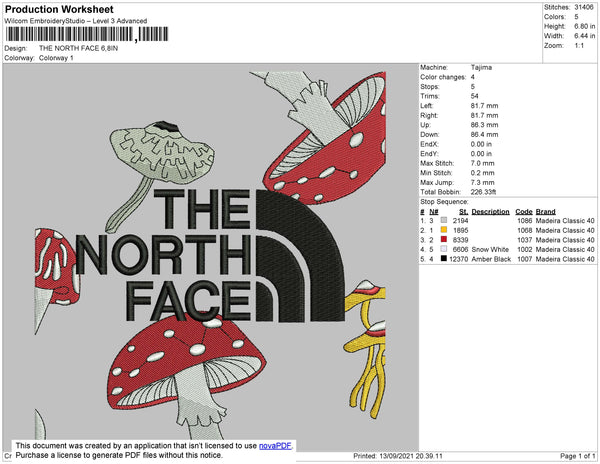Image resolution: width=600 pixels, height=464 pixels.
Task: Select the gray color swatch for stop 1
Action: (x=444, y=221)
